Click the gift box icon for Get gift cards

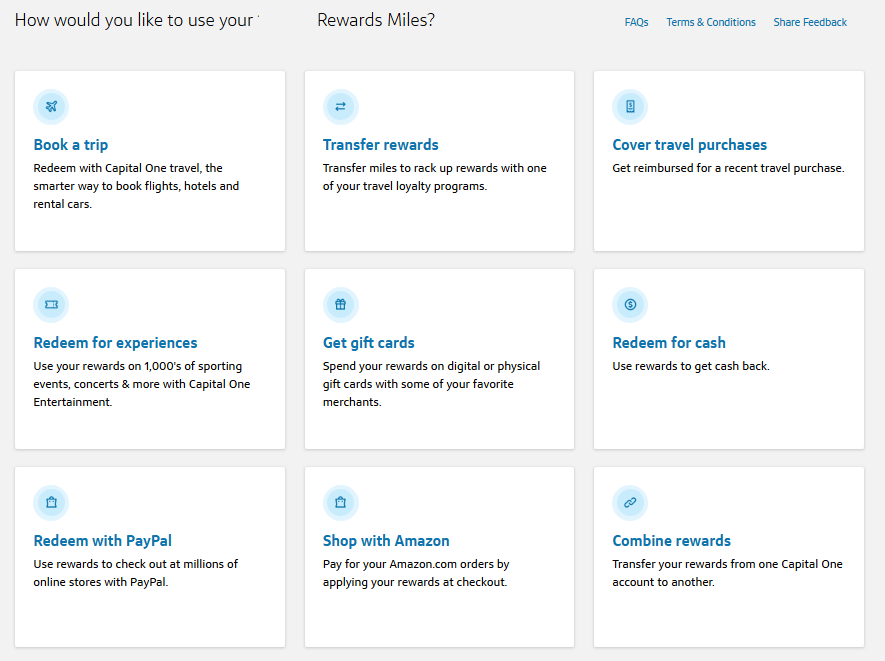click(x=340, y=304)
